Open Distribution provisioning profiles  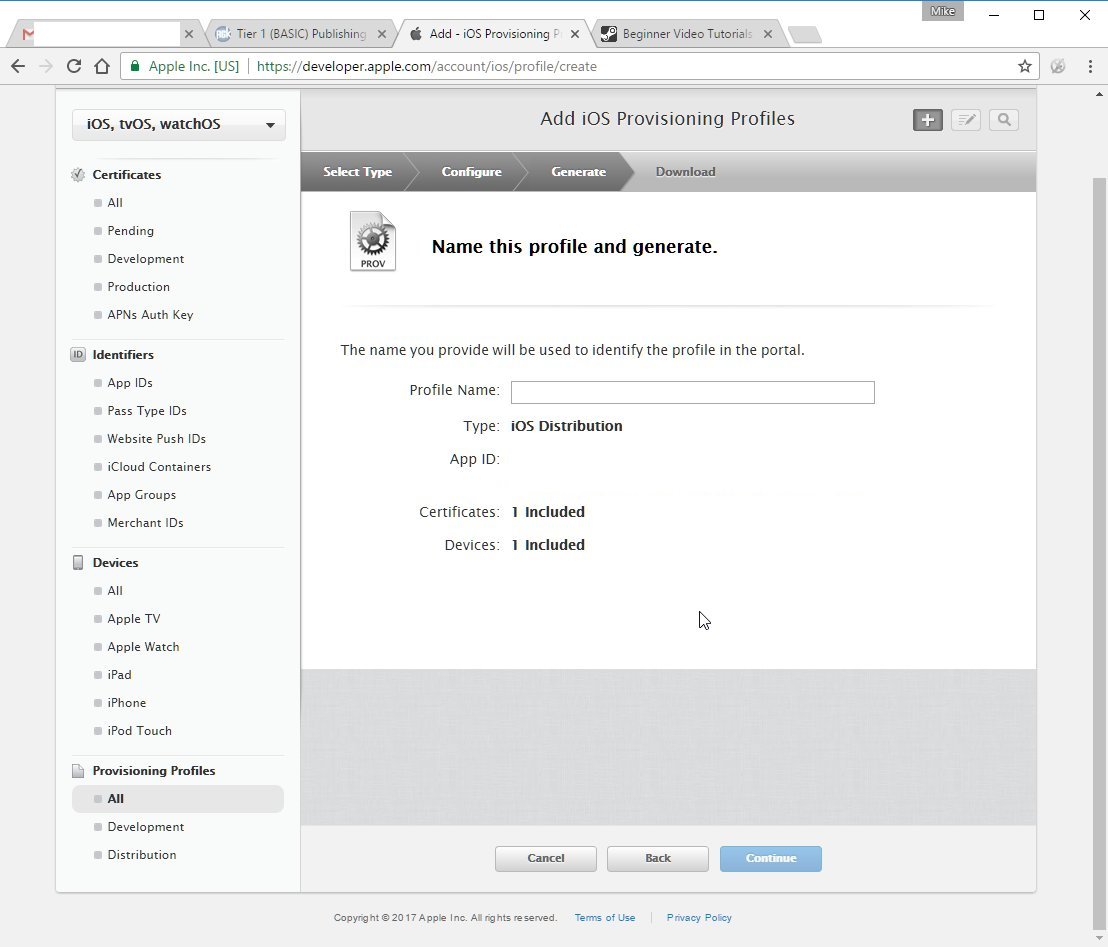pos(142,855)
